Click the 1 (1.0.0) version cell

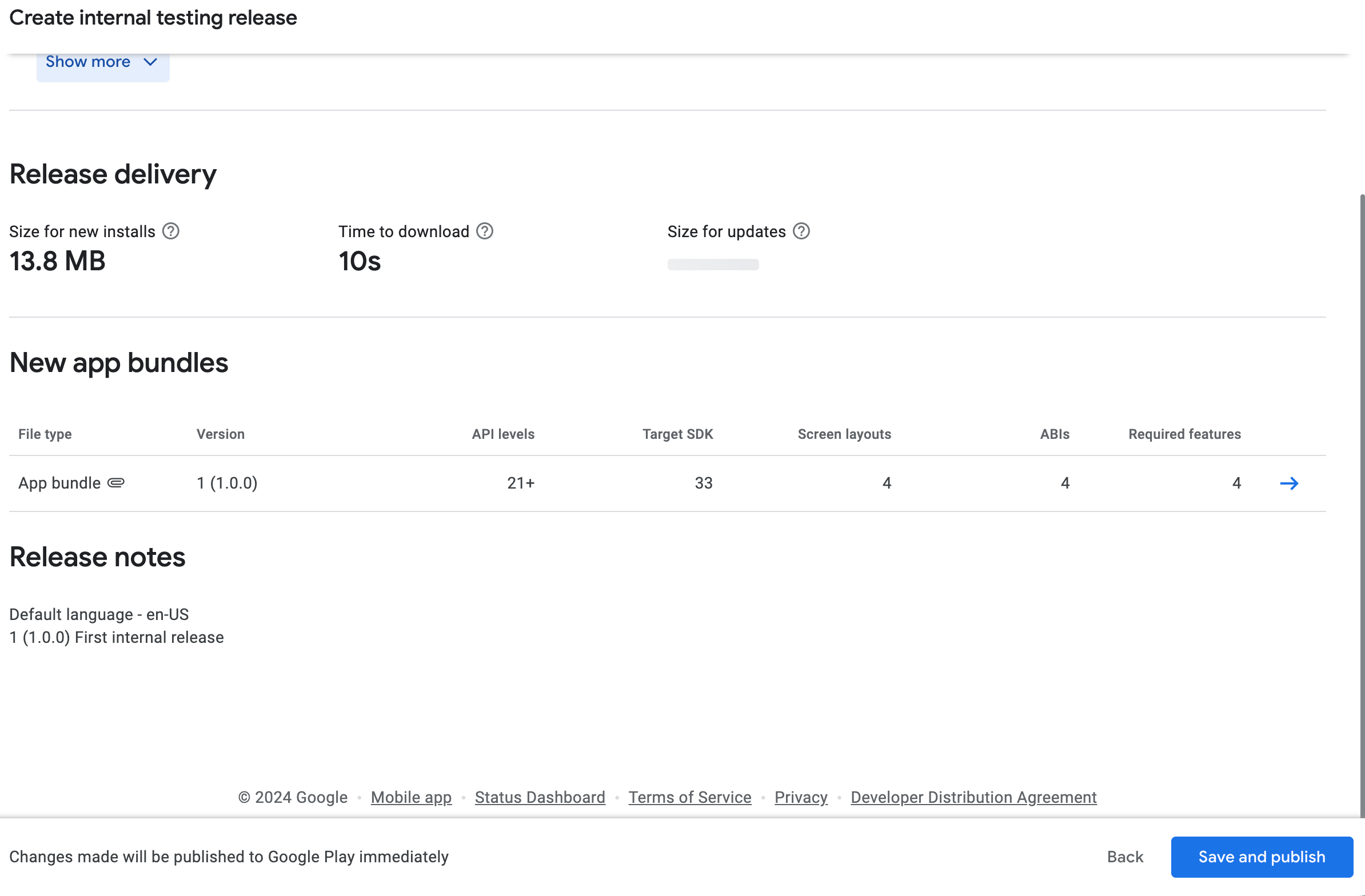[x=227, y=483]
